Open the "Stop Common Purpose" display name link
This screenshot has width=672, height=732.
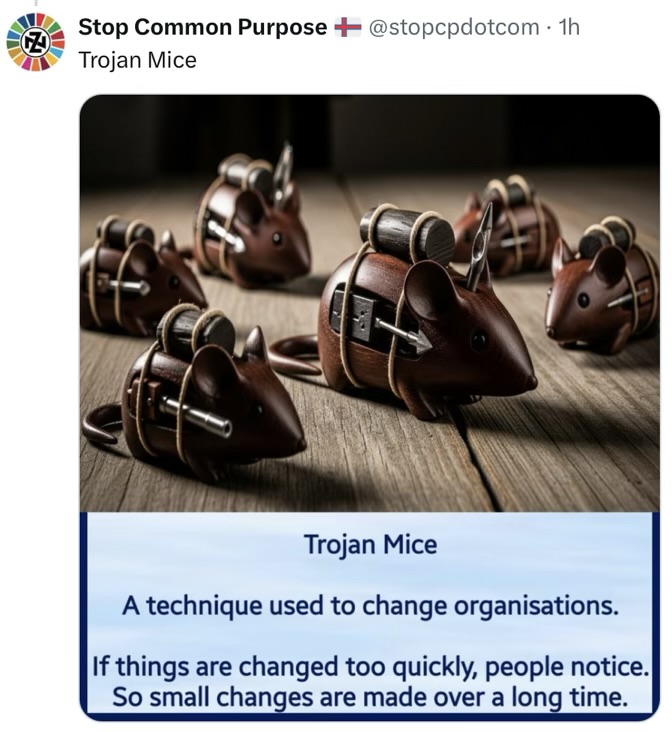202,28
